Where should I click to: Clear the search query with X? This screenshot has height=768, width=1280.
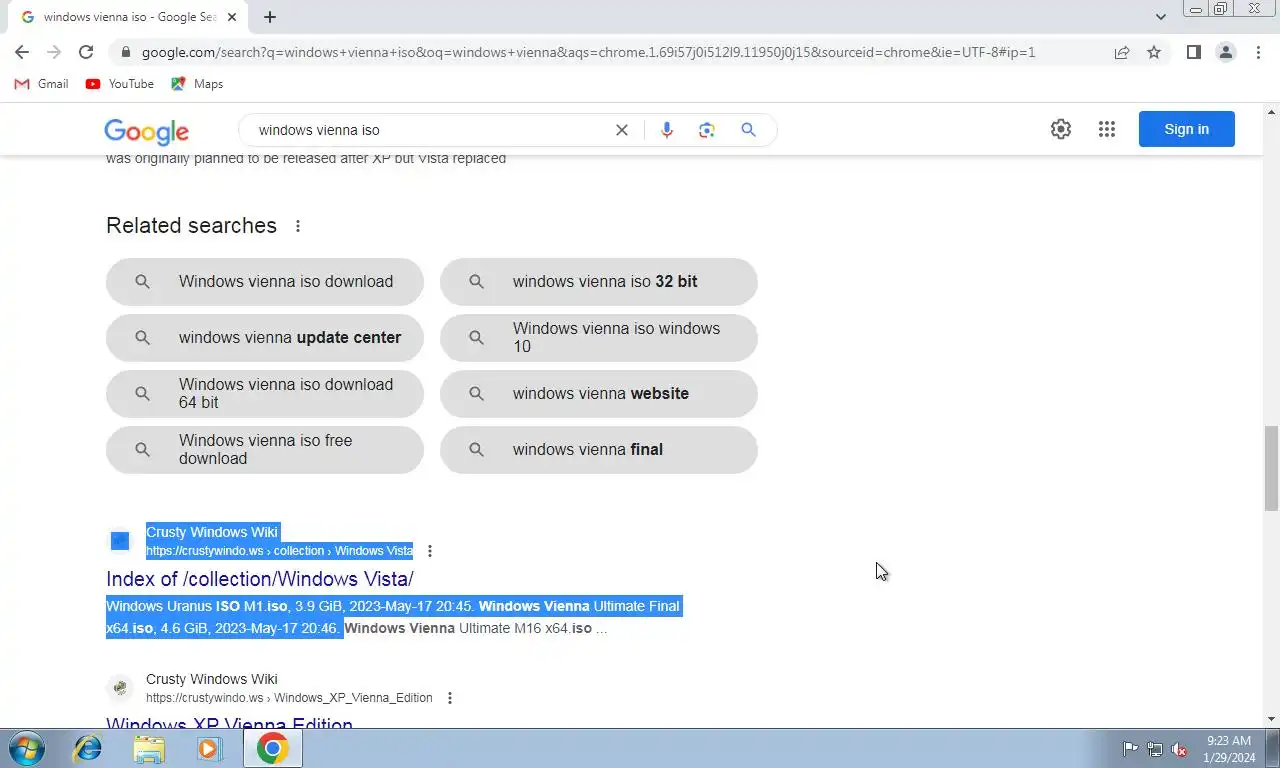point(622,130)
